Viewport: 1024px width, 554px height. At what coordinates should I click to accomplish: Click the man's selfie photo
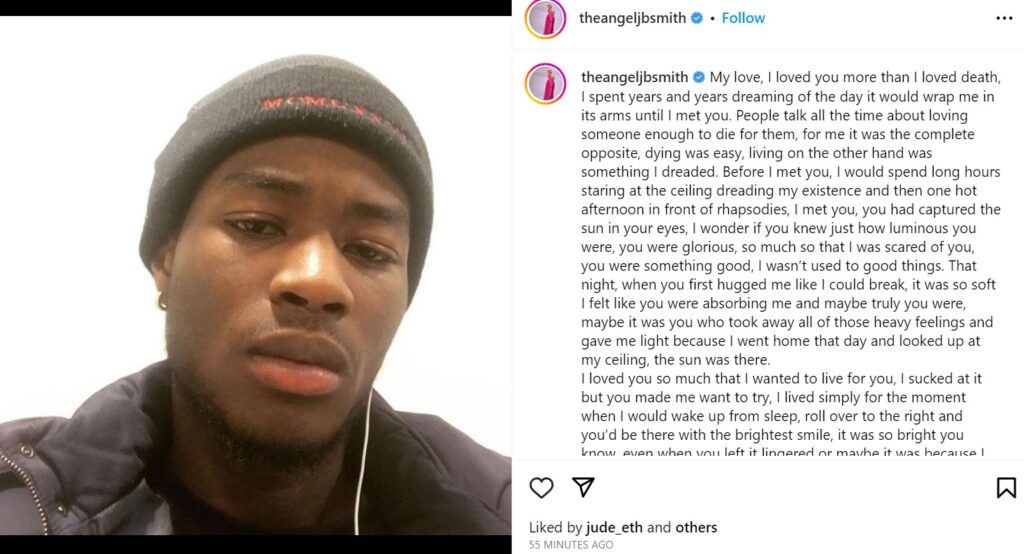(x=255, y=275)
